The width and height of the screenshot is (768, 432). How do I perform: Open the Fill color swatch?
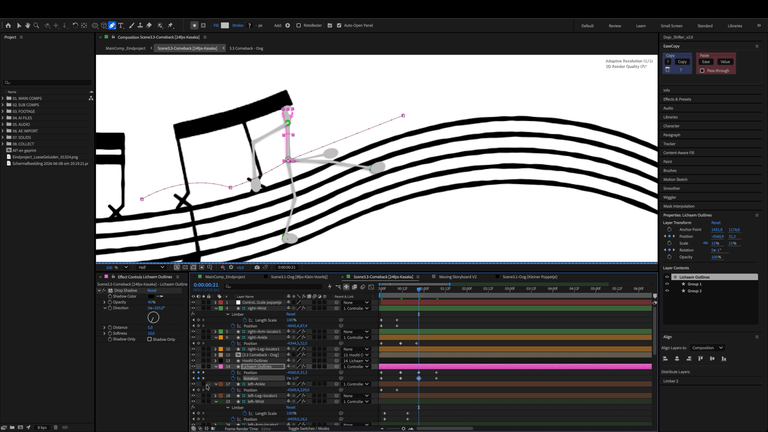pyautogui.click(x=225, y=25)
